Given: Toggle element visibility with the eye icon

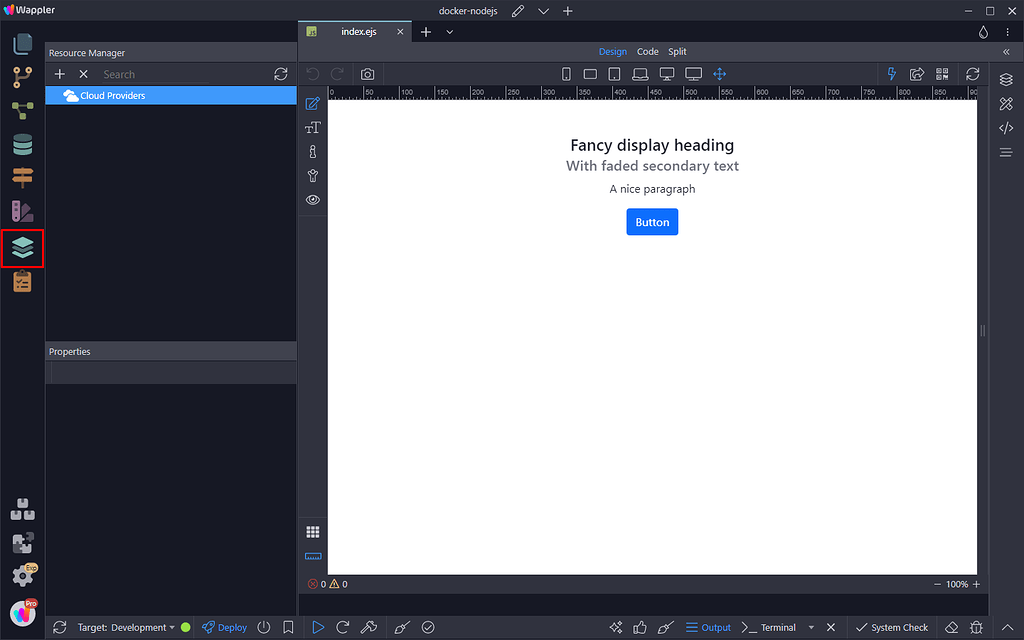Looking at the screenshot, I should pyautogui.click(x=312, y=199).
